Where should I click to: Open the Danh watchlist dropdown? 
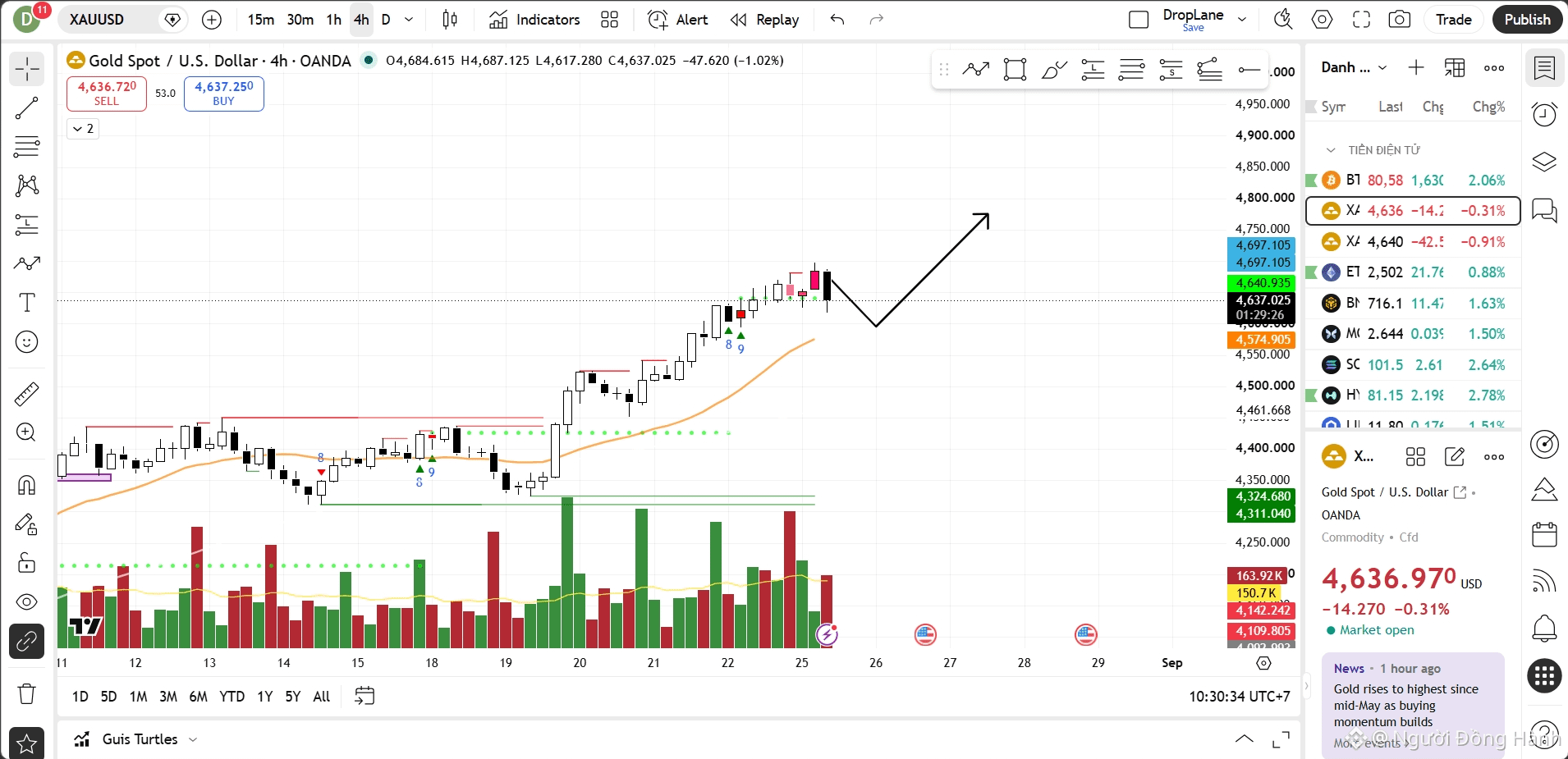pyautogui.click(x=1354, y=67)
